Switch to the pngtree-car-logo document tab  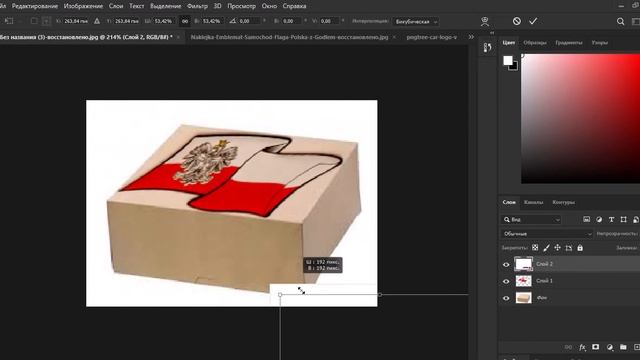click(x=431, y=37)
